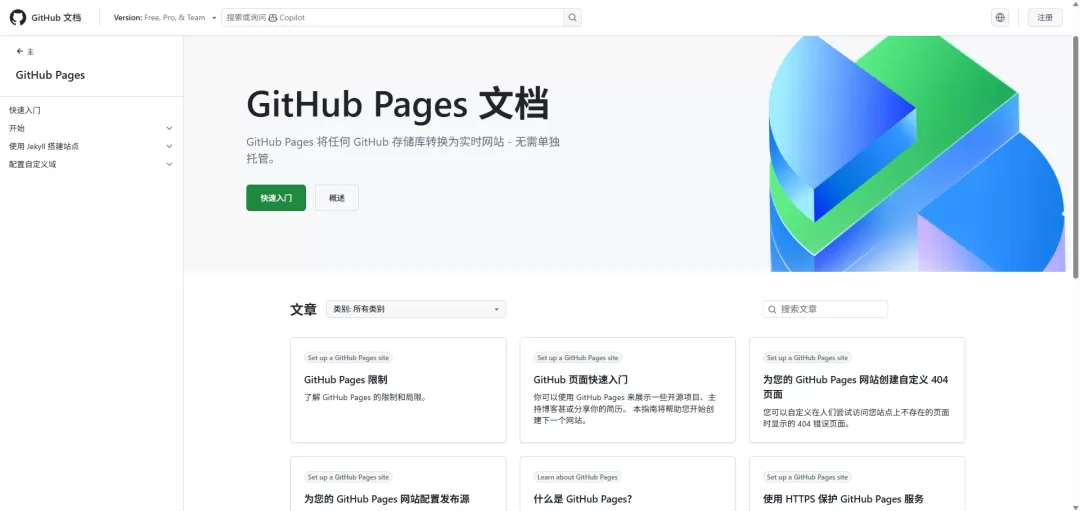Screen dimensions: 1080x511
Task: Click Set up tag on 限制 card
Action: 348,357
